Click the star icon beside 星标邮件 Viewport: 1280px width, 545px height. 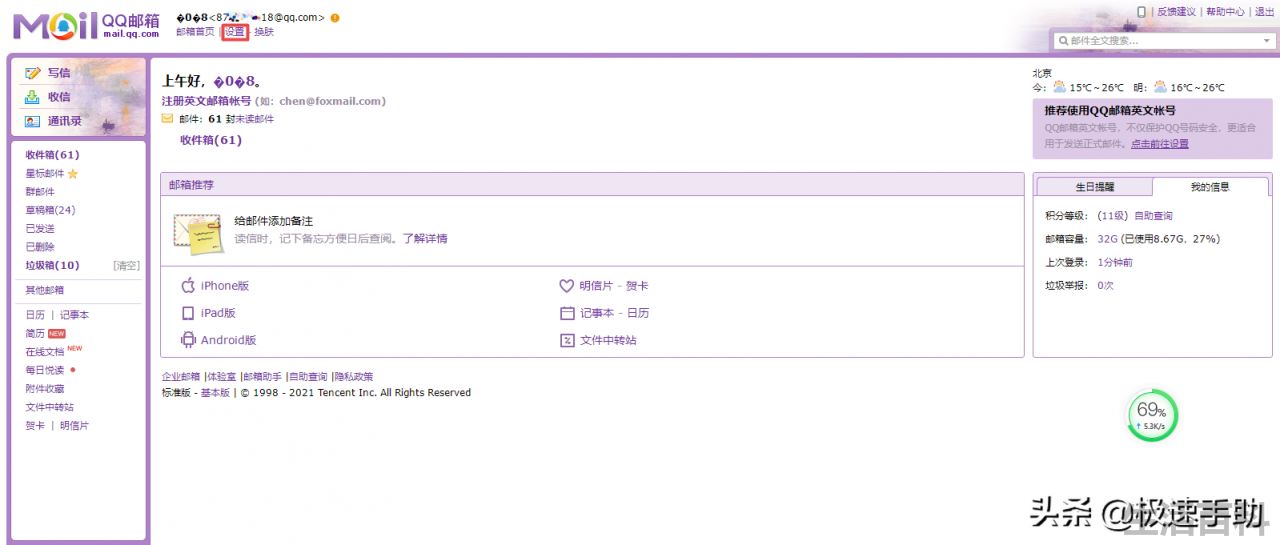click(x=72, y=174)
